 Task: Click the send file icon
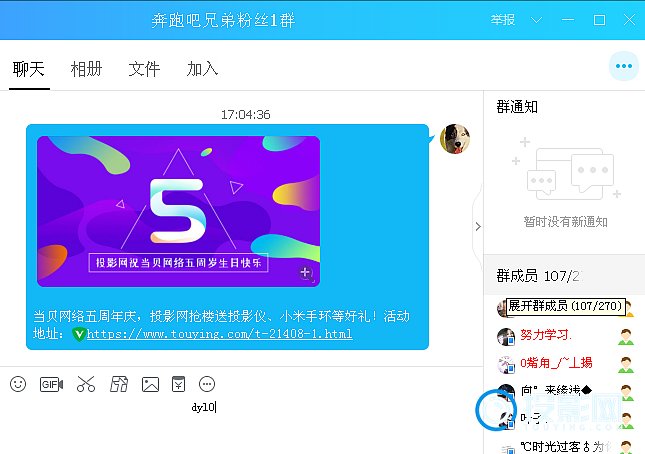[118, 384]
